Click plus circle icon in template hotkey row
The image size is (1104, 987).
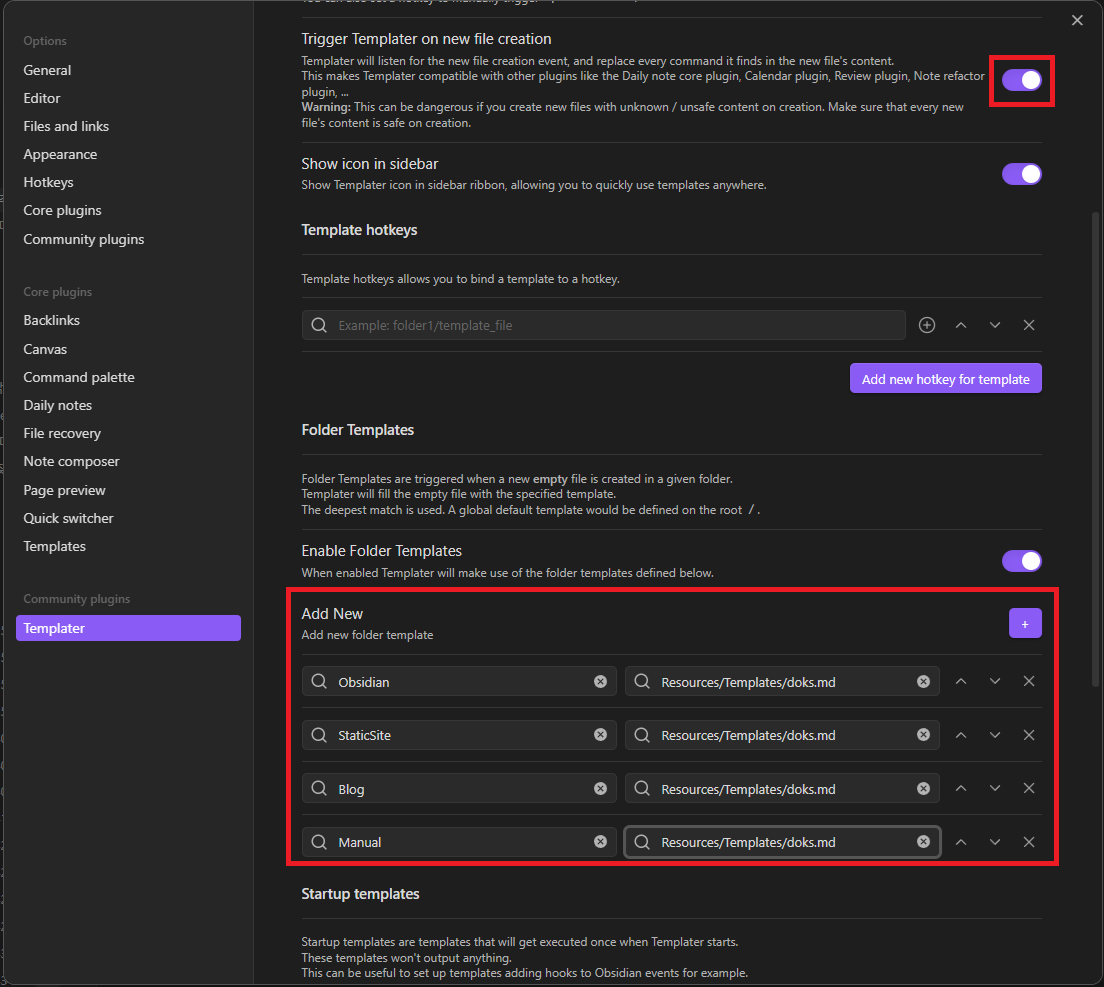click(927, 325)
